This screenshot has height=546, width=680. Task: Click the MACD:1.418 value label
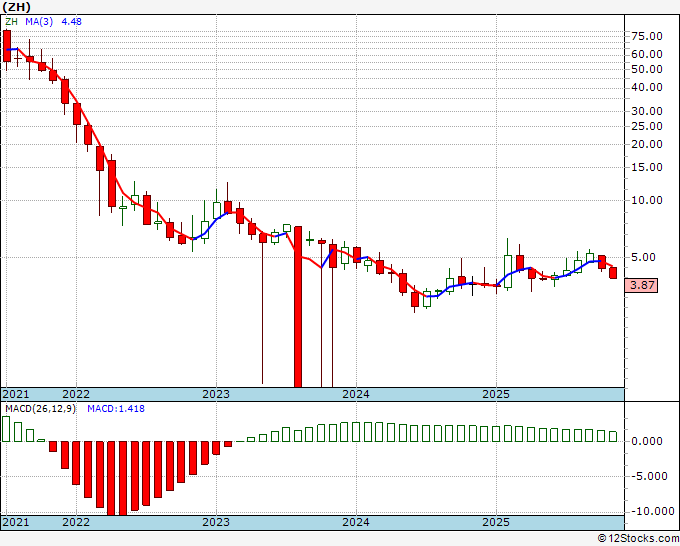(116, 409)
